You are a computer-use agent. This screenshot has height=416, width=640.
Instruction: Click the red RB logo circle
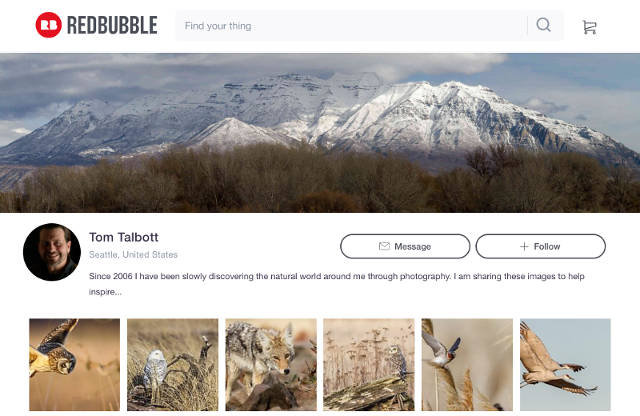[x=49, y=25]
